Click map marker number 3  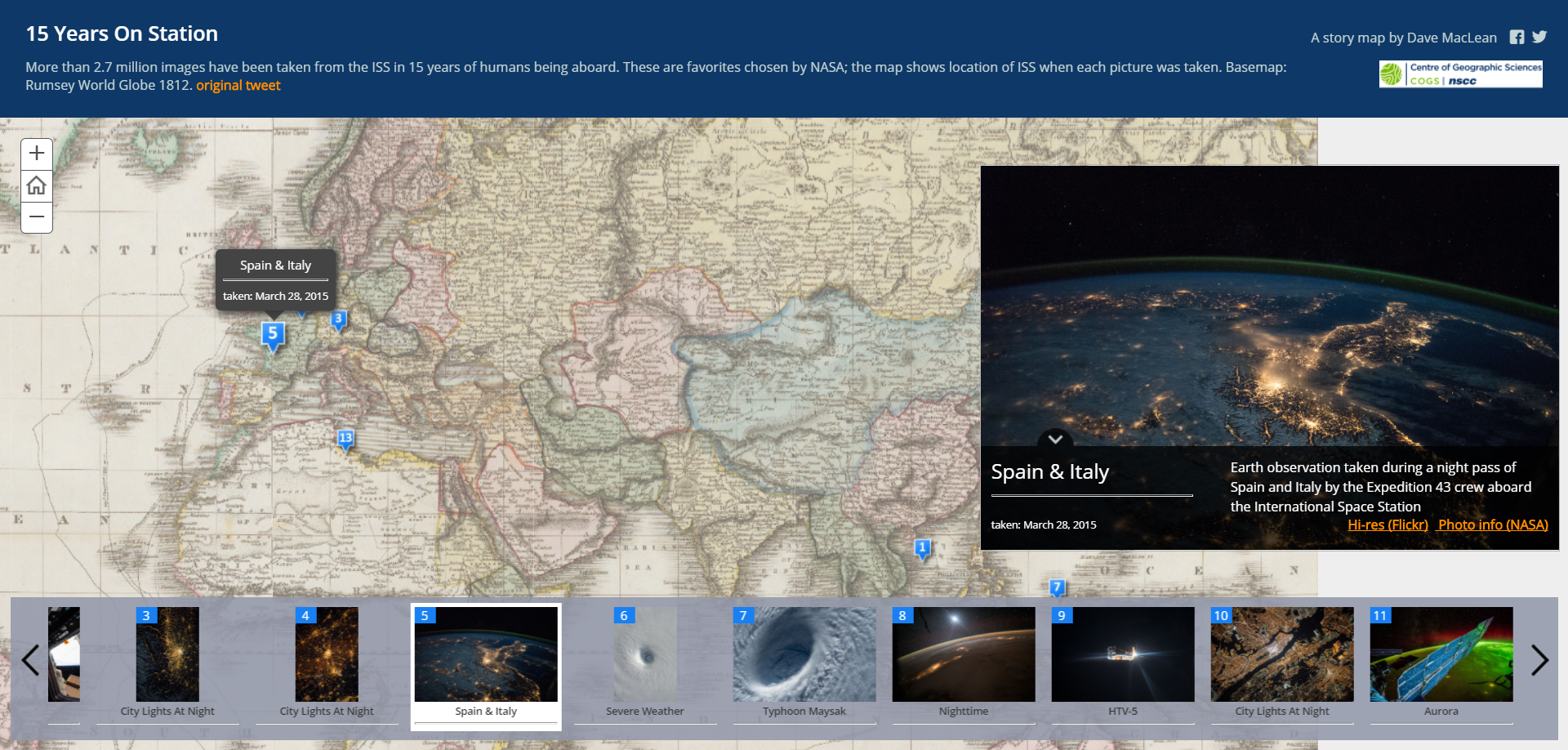(338, 319)
